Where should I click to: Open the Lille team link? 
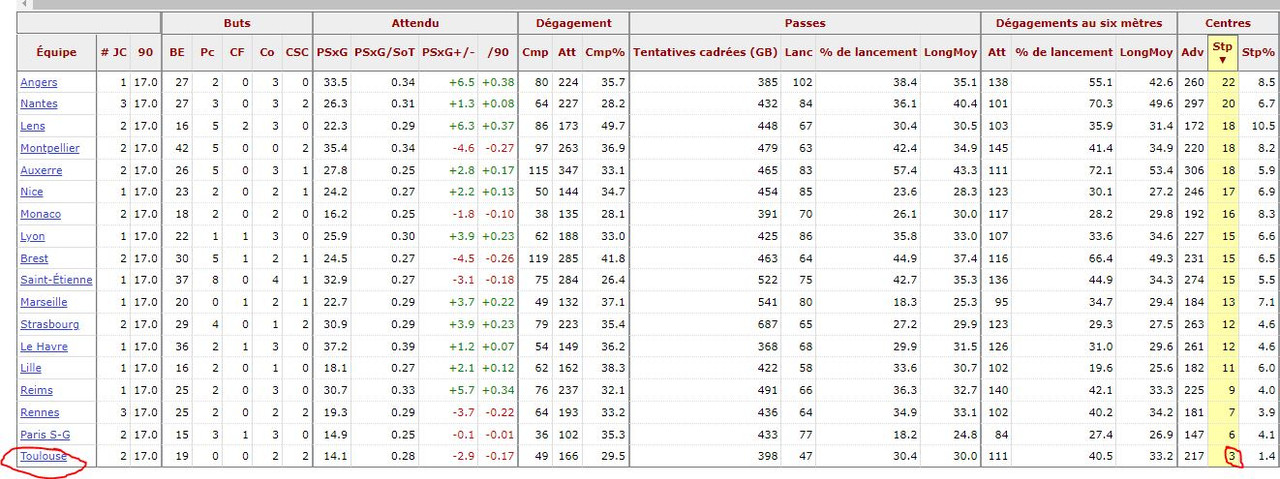click(32, 368)
